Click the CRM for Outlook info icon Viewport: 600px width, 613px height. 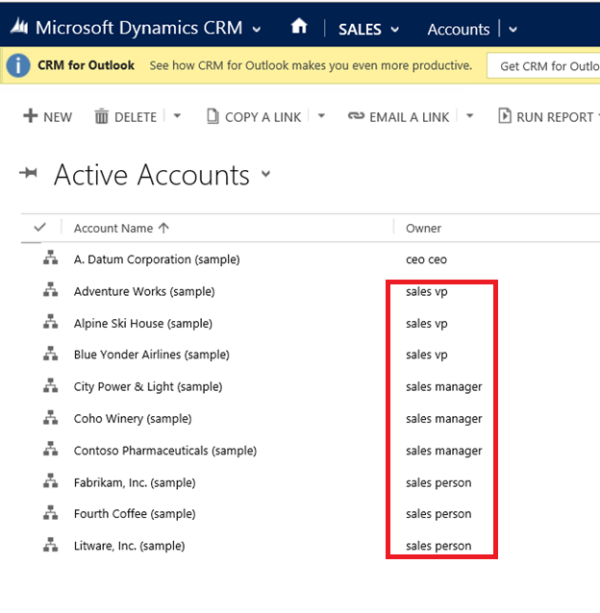coord(18,65)
